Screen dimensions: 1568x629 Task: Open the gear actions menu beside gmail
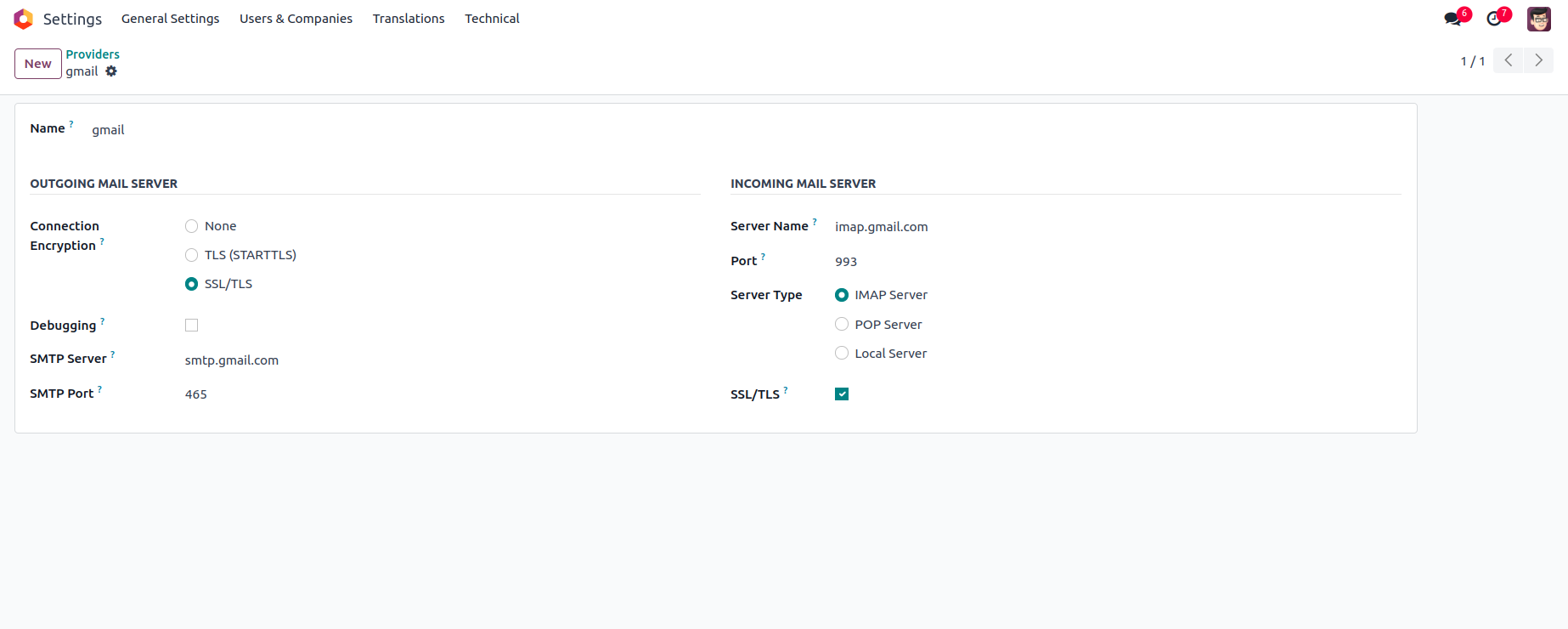point(111,71)
